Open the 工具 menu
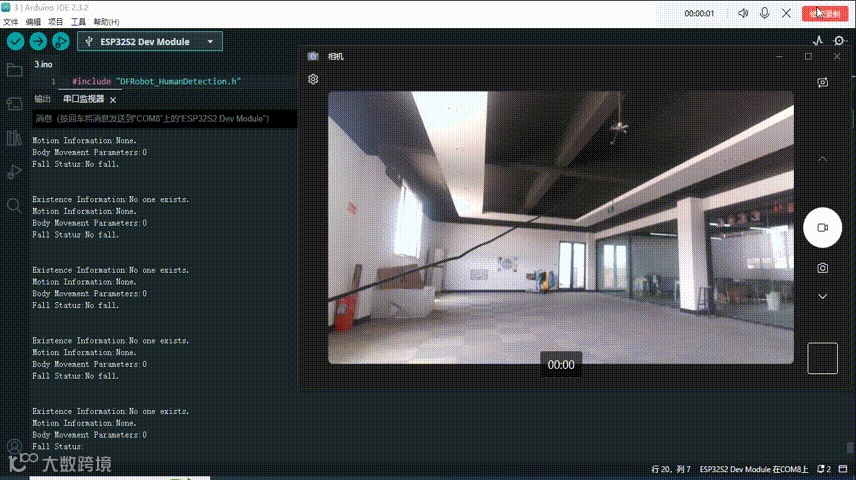 point(78,22)
